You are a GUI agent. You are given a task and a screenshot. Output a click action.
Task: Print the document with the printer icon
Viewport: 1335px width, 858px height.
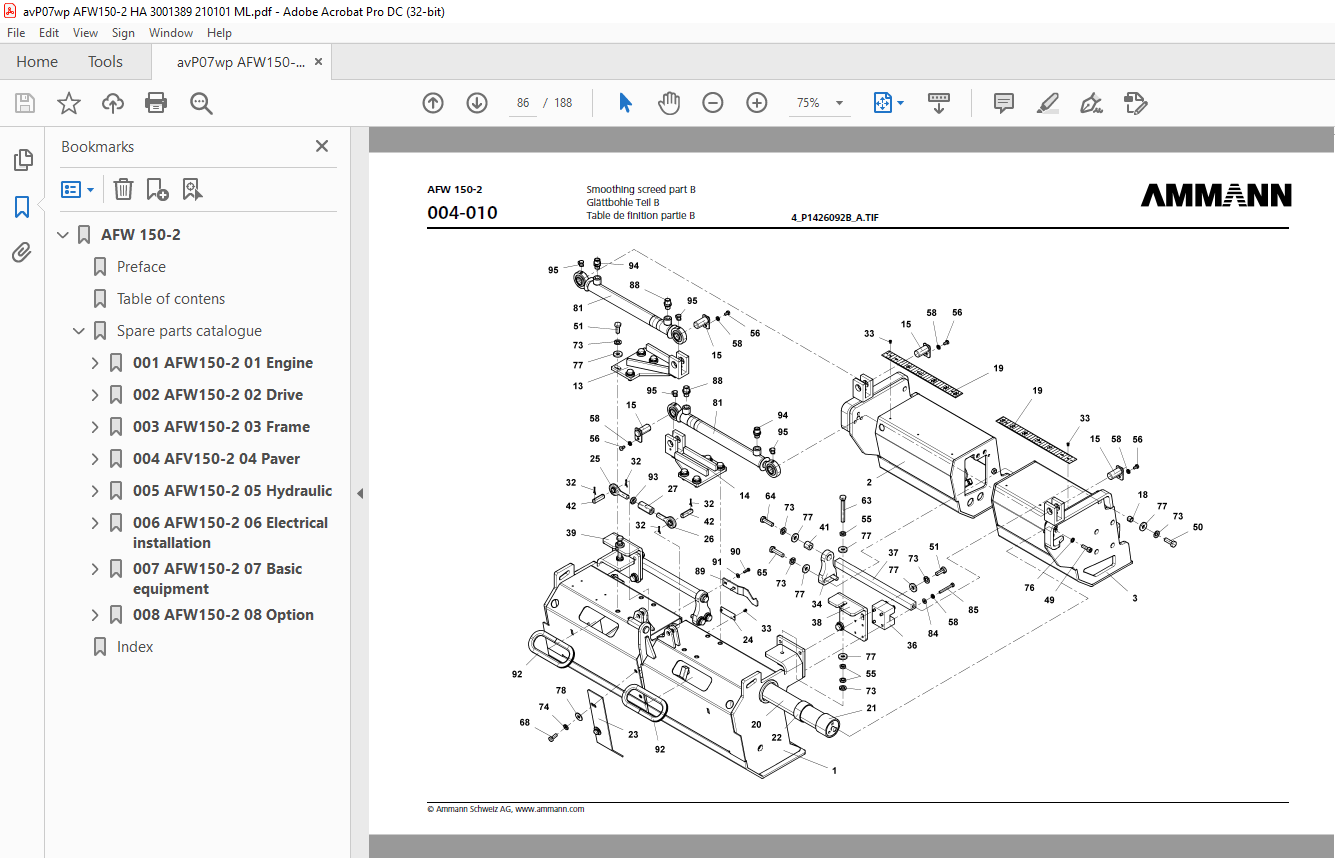(x=156, y=103)
